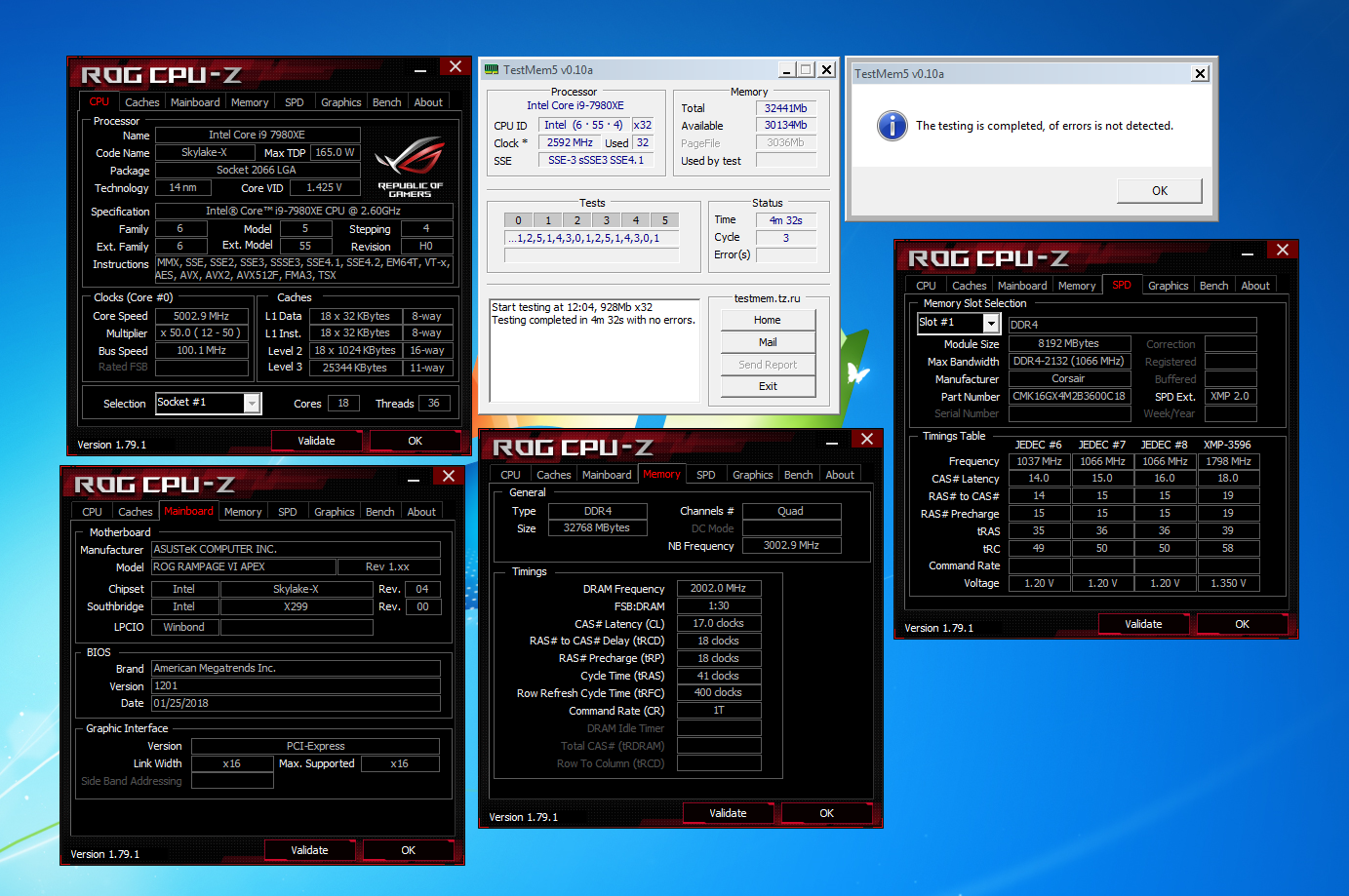Click Validate in the Memory window
The height and width of the screenshot is (896, 1349).
point(728,813)
